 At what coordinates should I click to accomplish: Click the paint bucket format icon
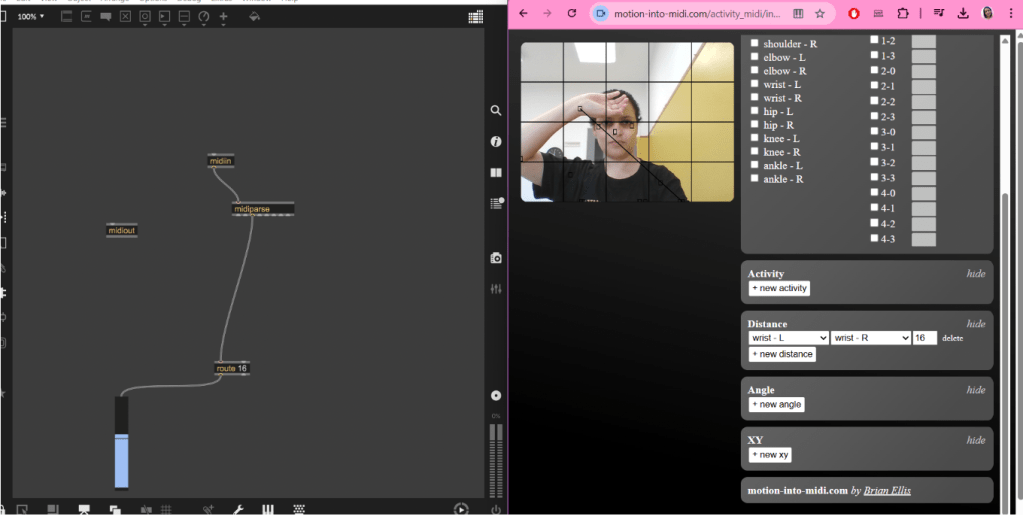254,17
